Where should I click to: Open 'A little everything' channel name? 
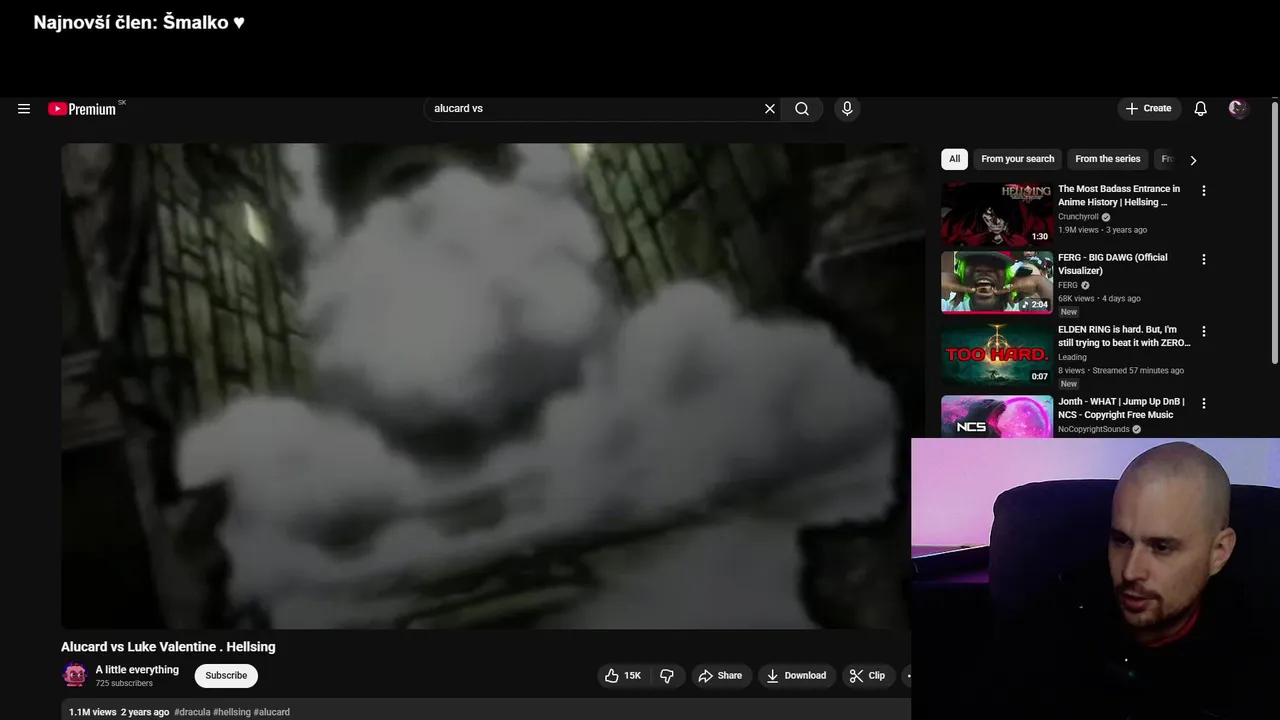click(x=137, y=670)
